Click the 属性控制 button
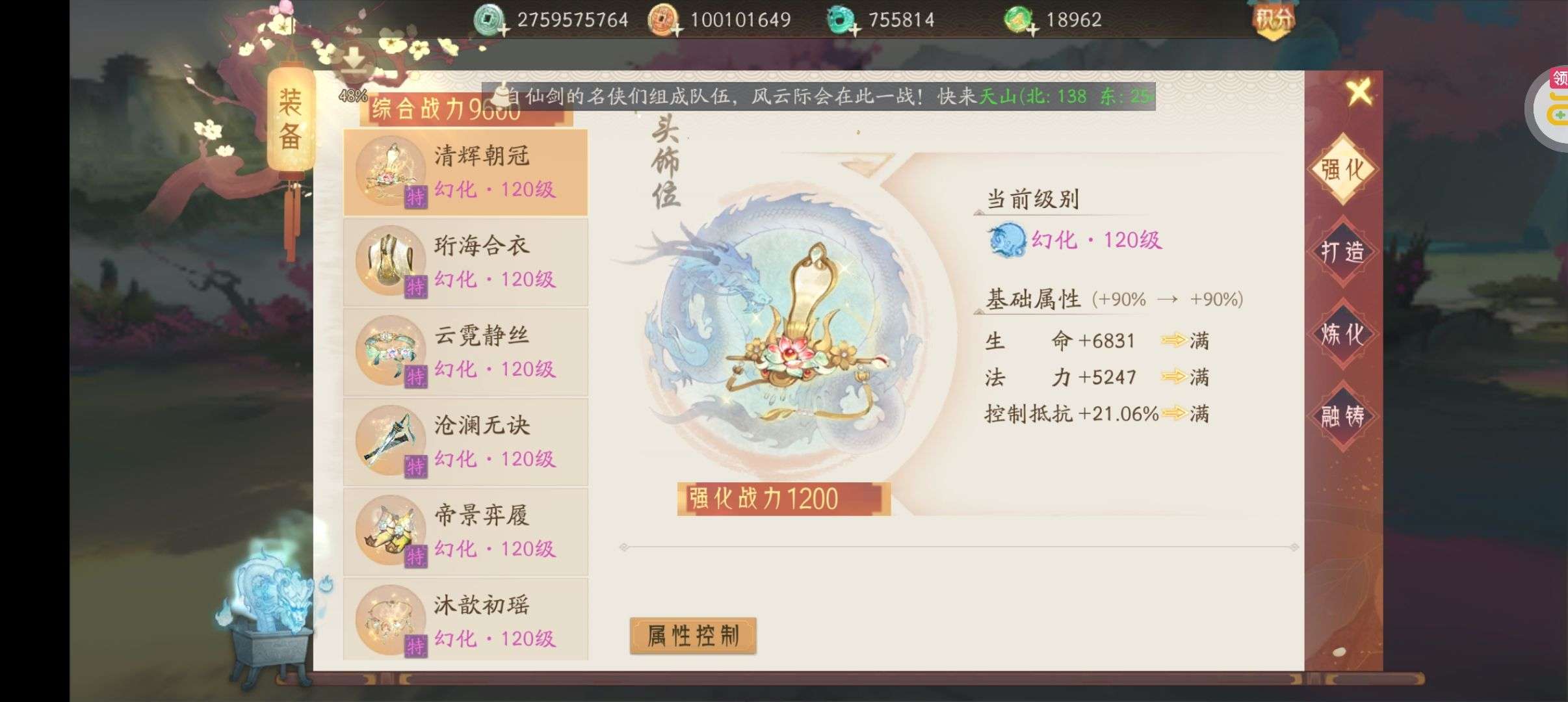This screenshot has width=1568, height=702. (693, 635)
